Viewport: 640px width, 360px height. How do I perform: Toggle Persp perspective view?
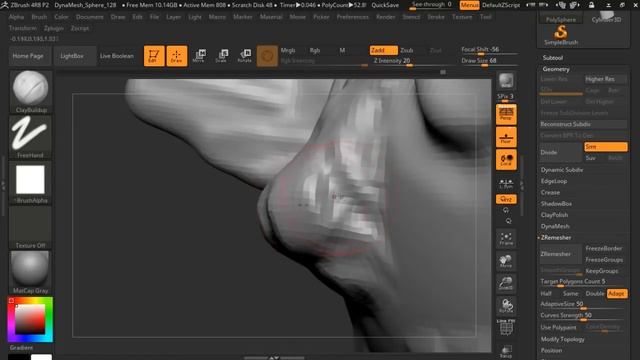[x=506, y=114]
